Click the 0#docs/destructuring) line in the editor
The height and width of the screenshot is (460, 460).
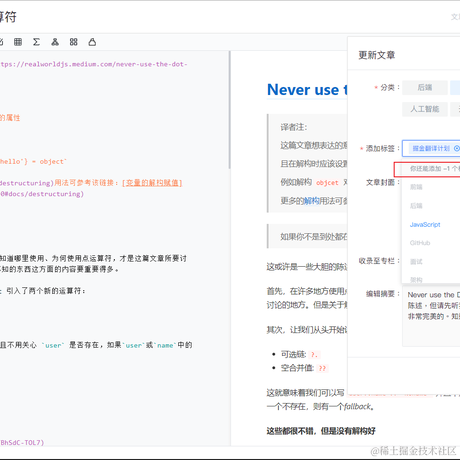click(42, 194)
